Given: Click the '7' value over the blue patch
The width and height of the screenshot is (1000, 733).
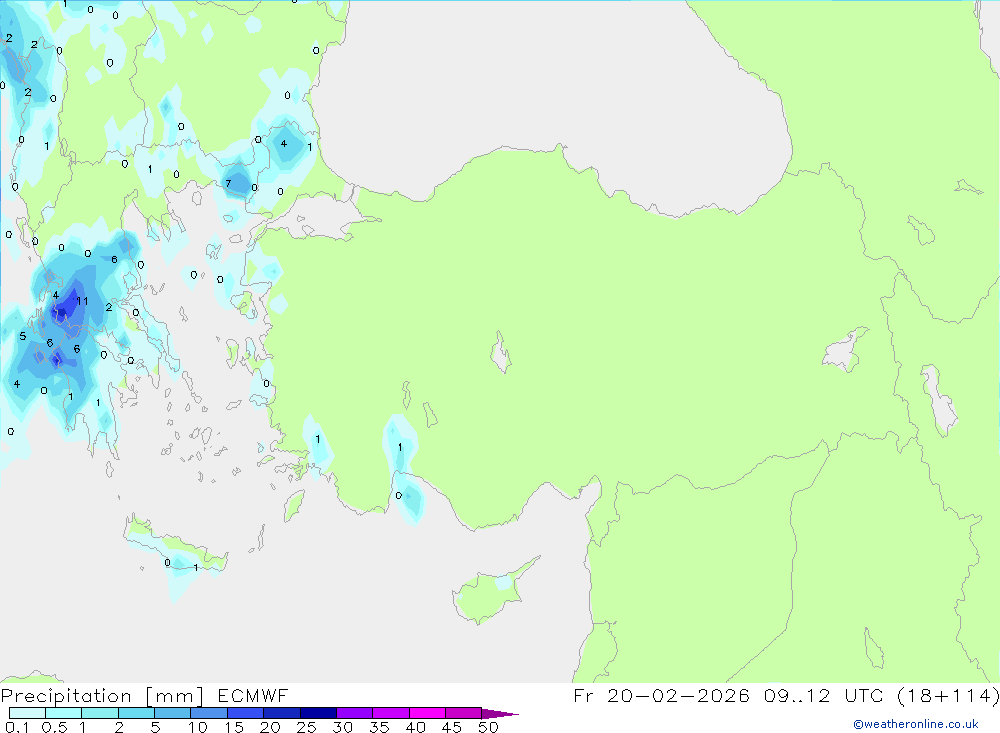Looking at the screenshot, I should (228, 184).
